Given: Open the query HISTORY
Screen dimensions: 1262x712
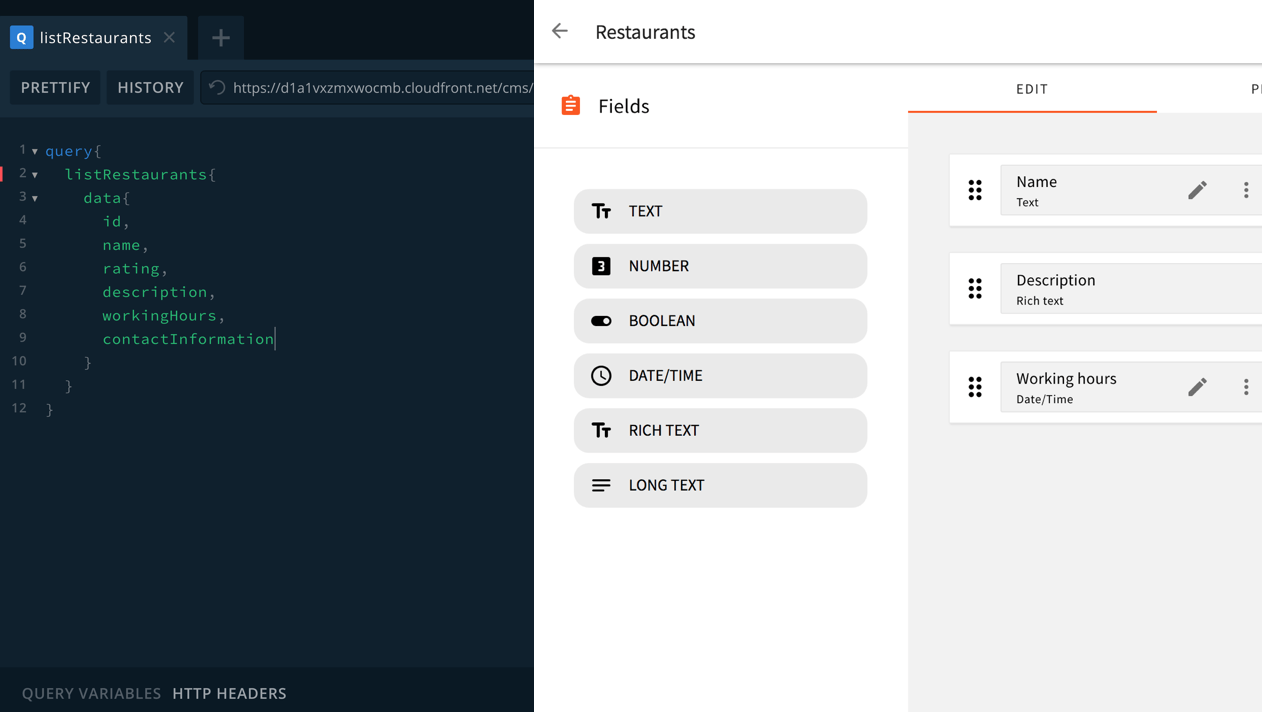Looking at the screenshot, I should point(149,87).
